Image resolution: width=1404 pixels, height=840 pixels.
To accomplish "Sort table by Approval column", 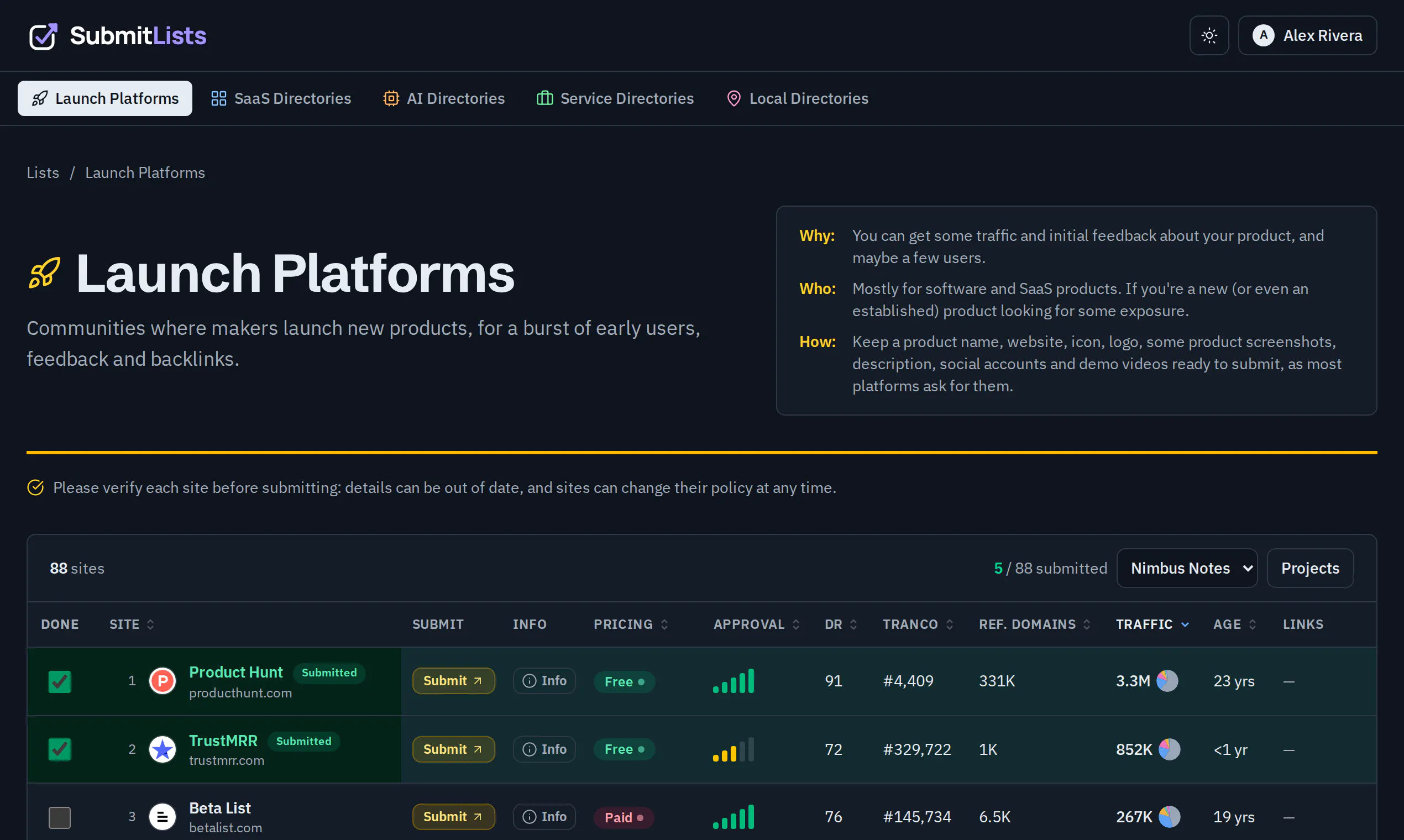I will tap(756, 624).
